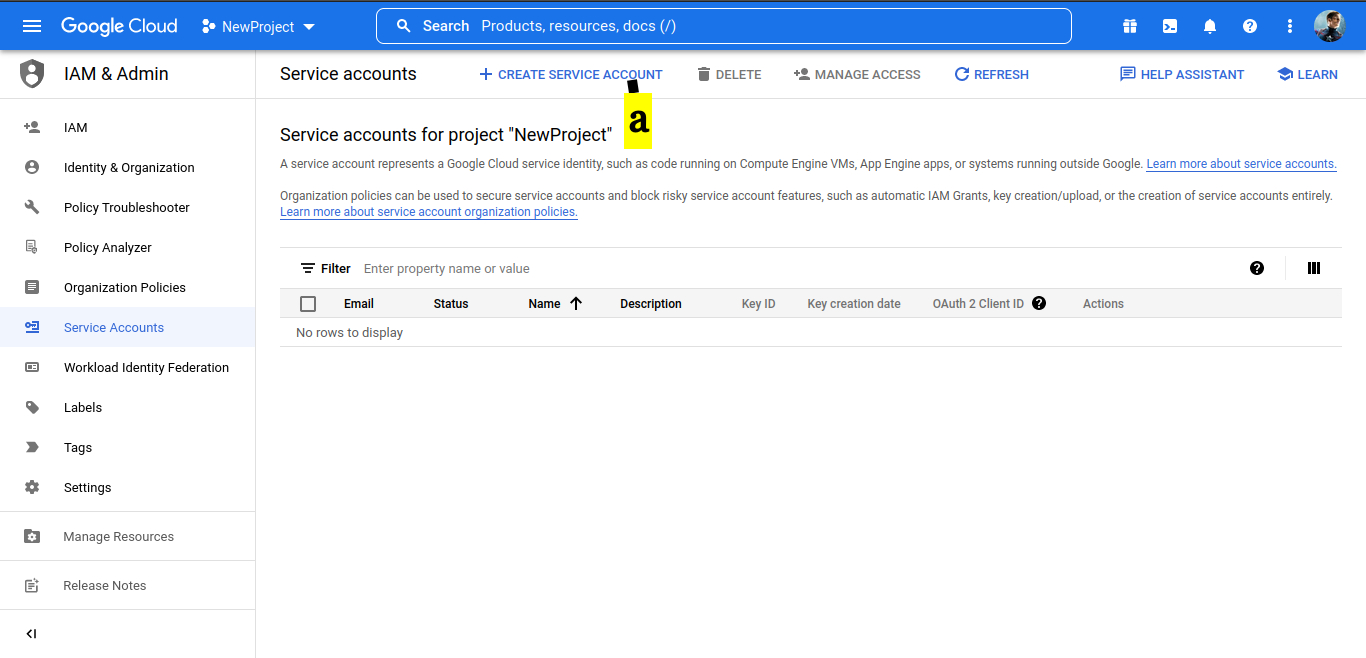Click the filter property name input field

(x=800, y=268)
